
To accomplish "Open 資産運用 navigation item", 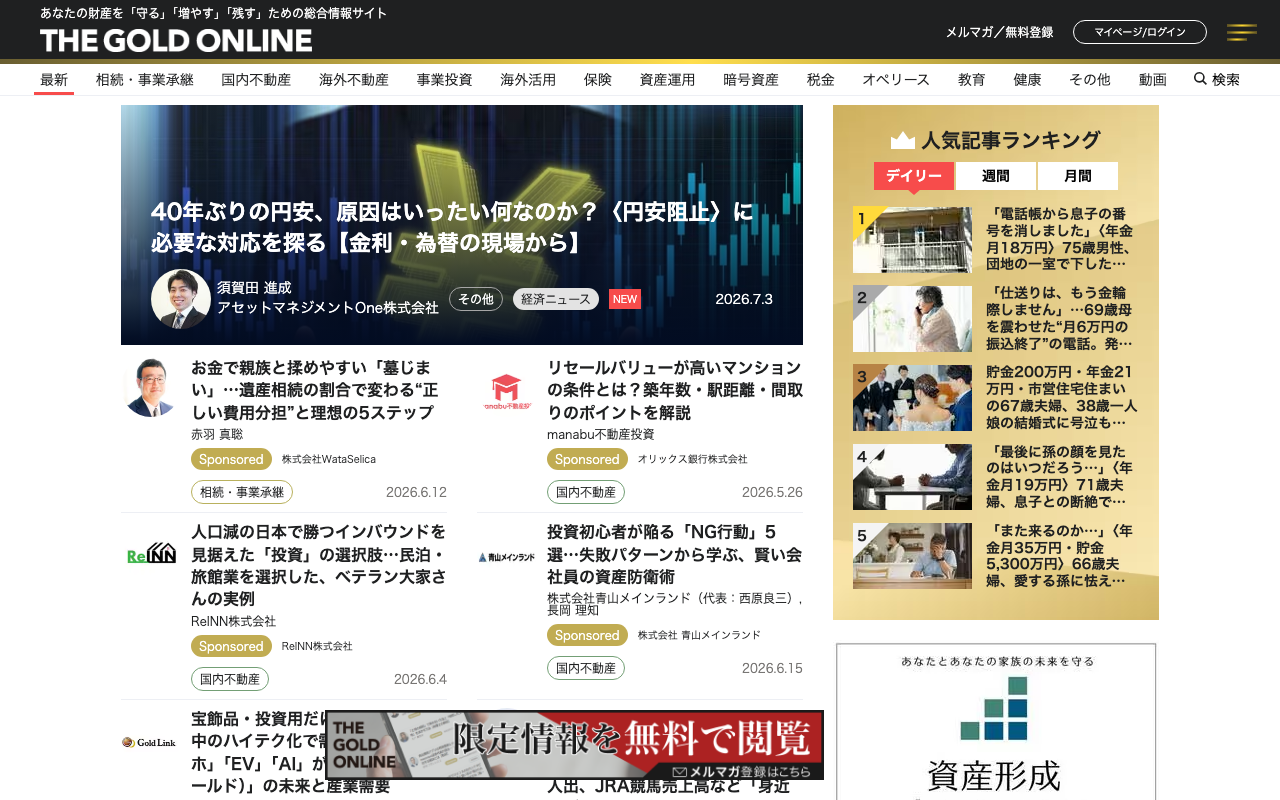I will (667, 80).
